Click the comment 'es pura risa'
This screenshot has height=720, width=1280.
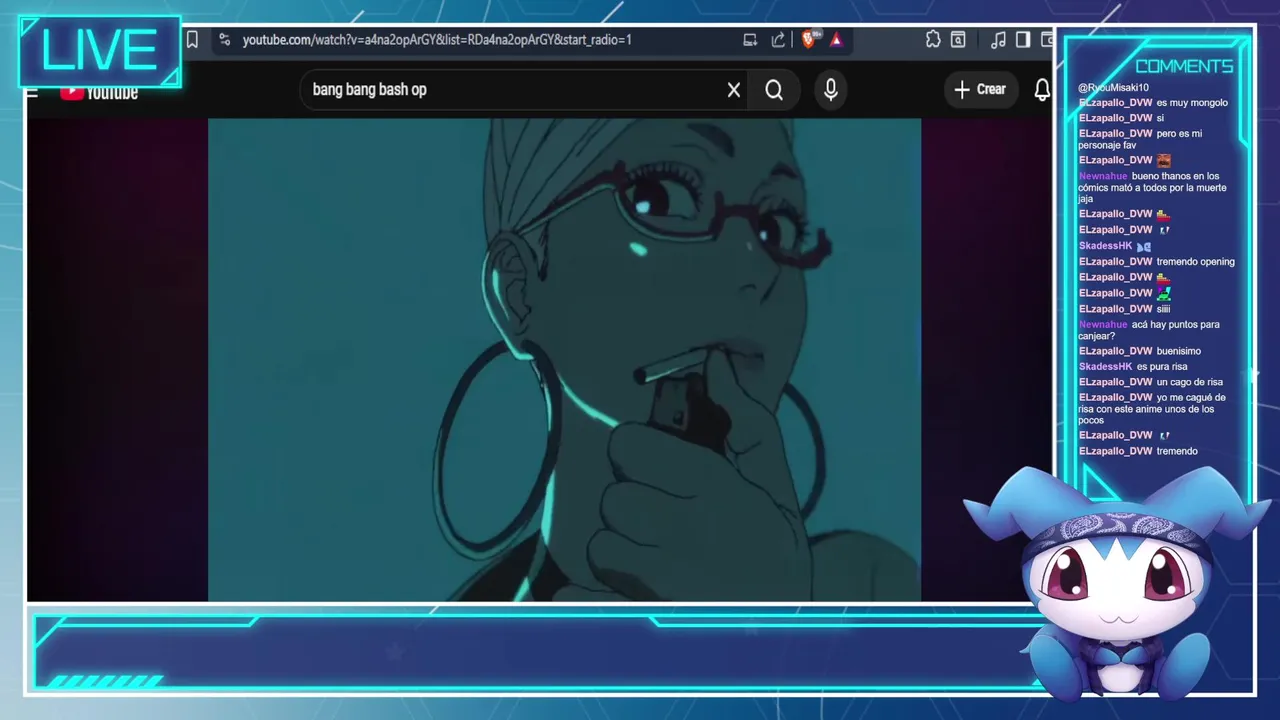[1162, 367]
